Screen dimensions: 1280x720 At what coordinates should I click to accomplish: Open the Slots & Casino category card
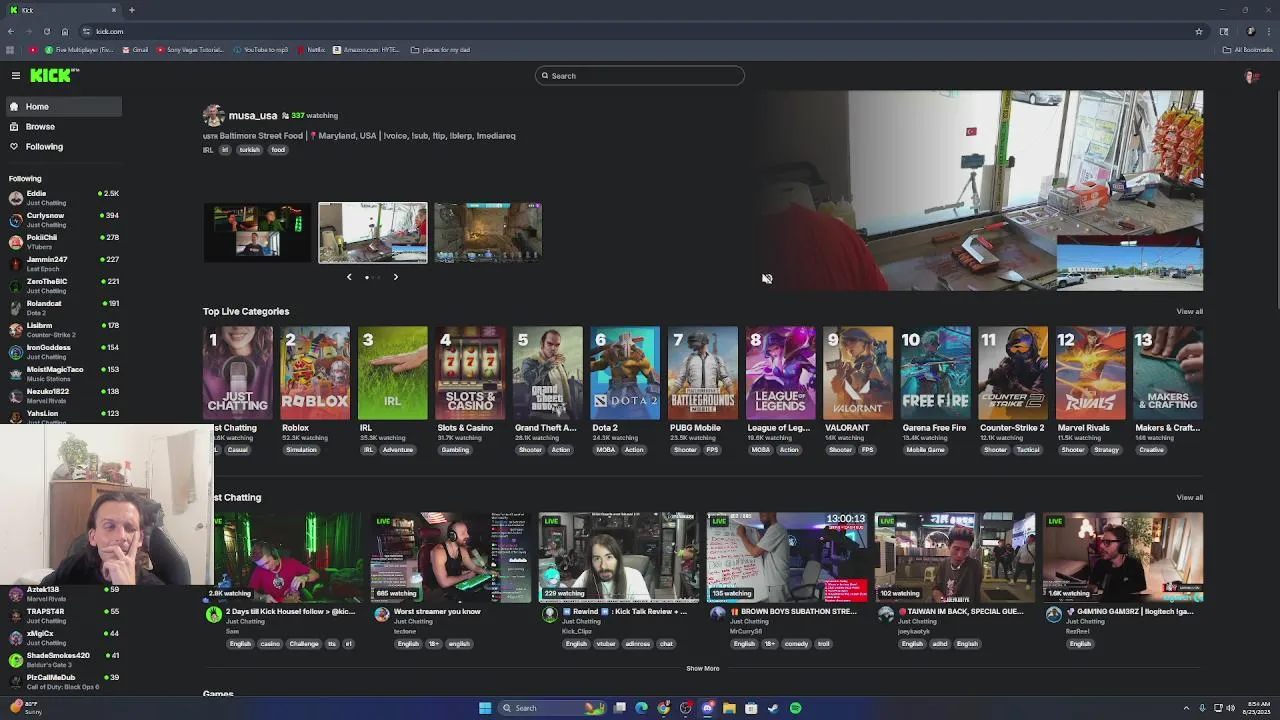pos(470,372)
